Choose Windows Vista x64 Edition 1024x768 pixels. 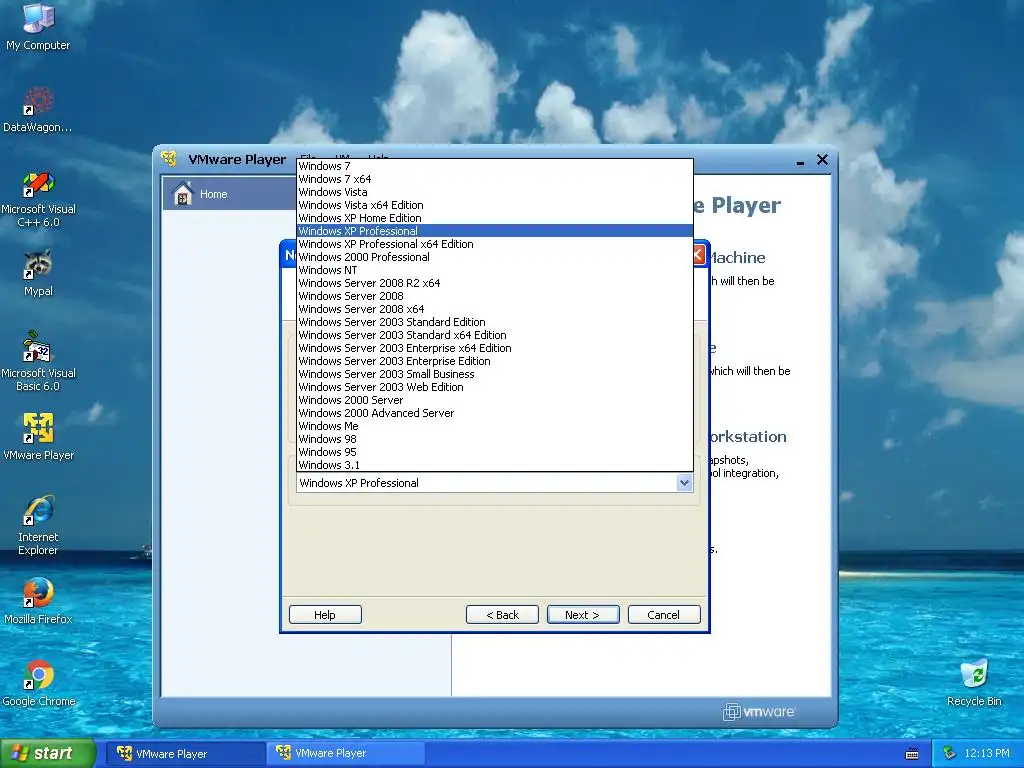tap(494, 205)
